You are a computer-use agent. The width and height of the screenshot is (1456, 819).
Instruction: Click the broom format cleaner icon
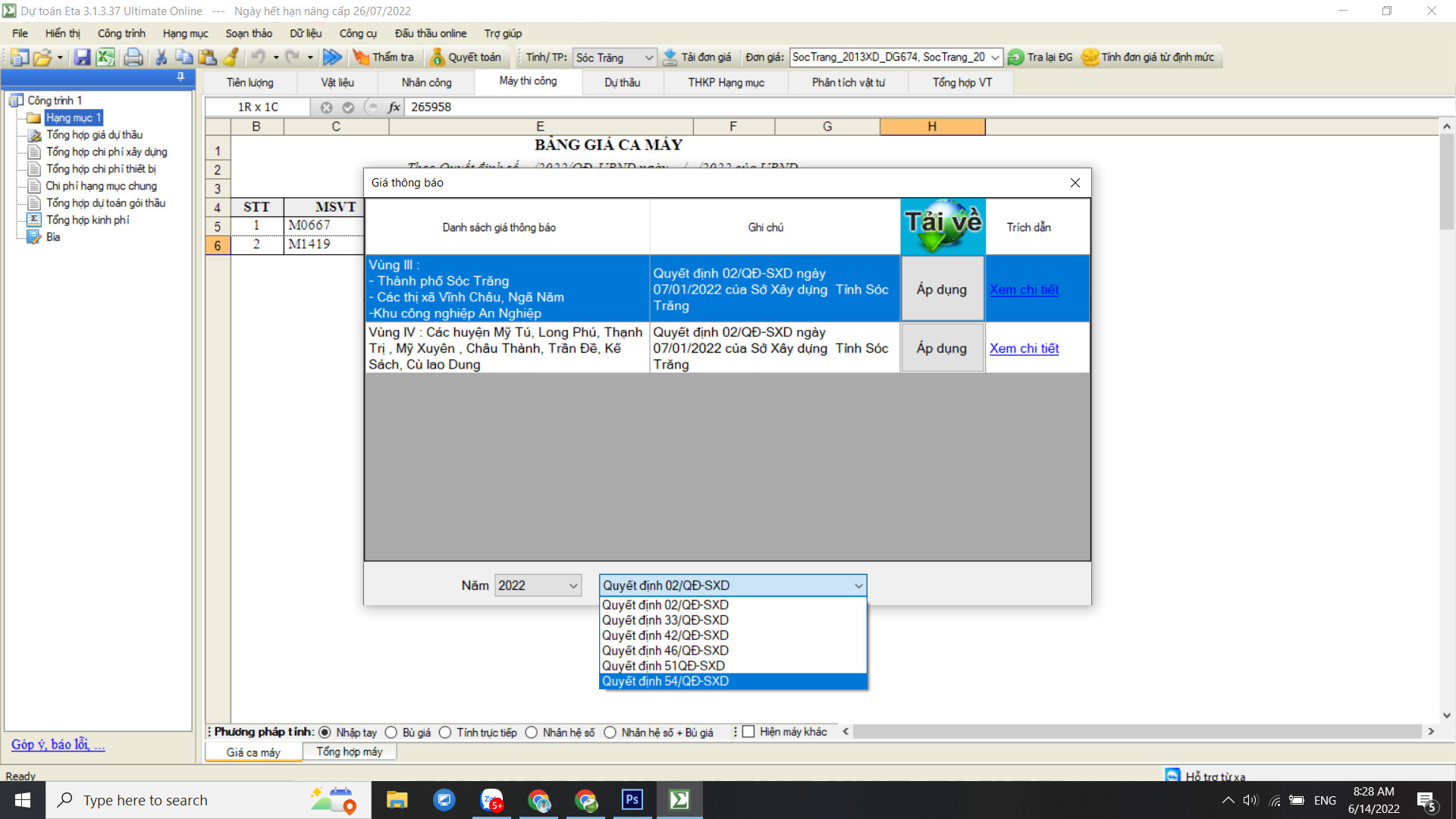[x=231, y=57]
